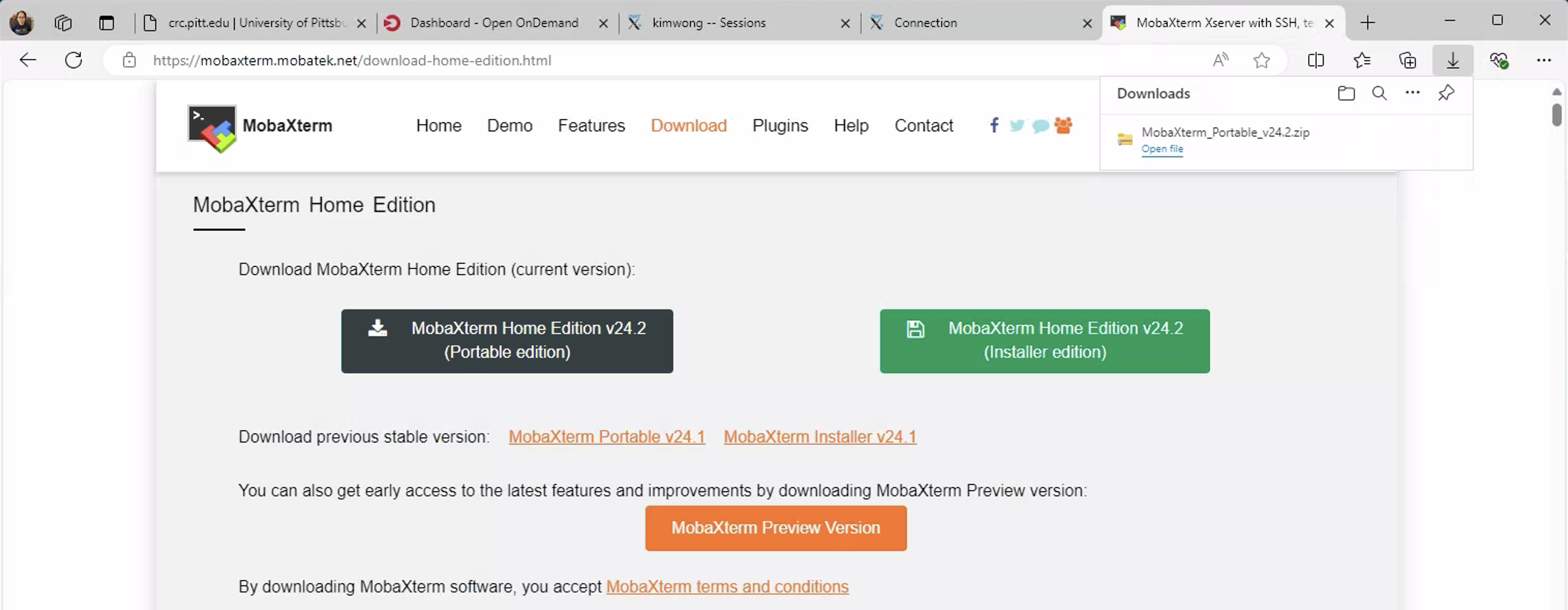Close the kimwong -- Sessions tab

pos(846,23)
